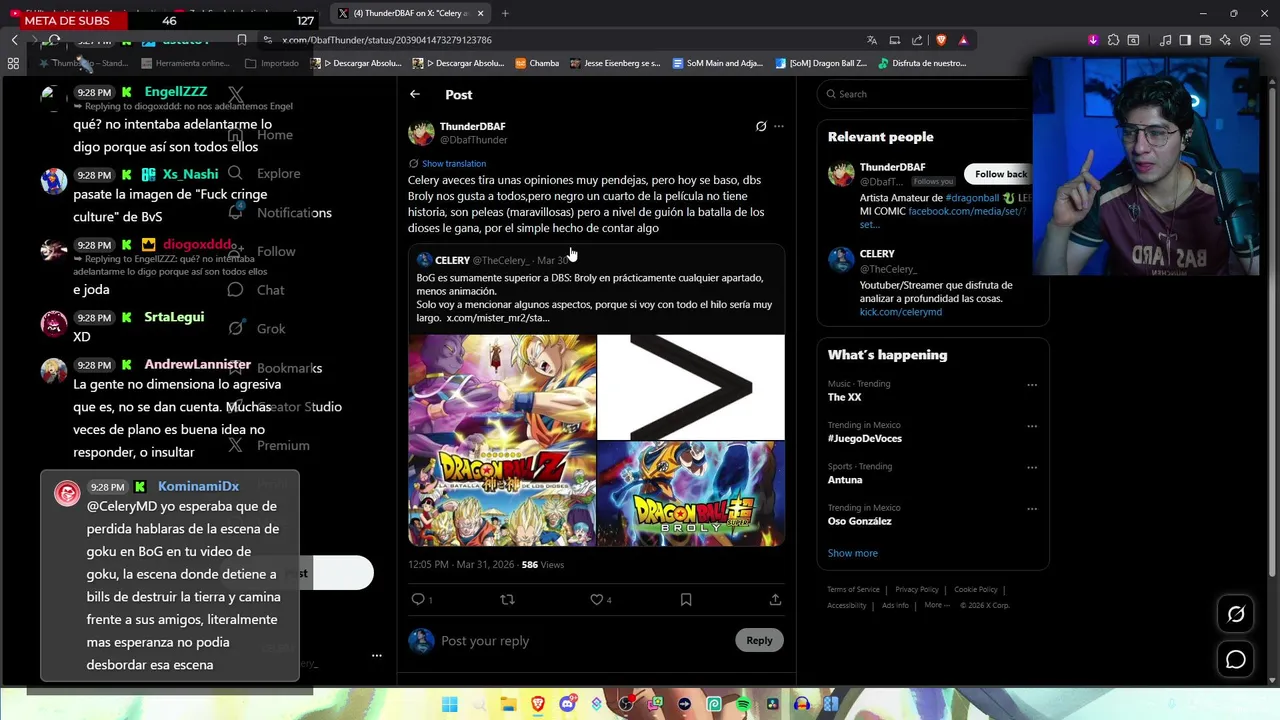Screen dimensions: 1280x720
Task: Open the More footer dropdown
Action: pyautogui.click(x=937, y=605)
